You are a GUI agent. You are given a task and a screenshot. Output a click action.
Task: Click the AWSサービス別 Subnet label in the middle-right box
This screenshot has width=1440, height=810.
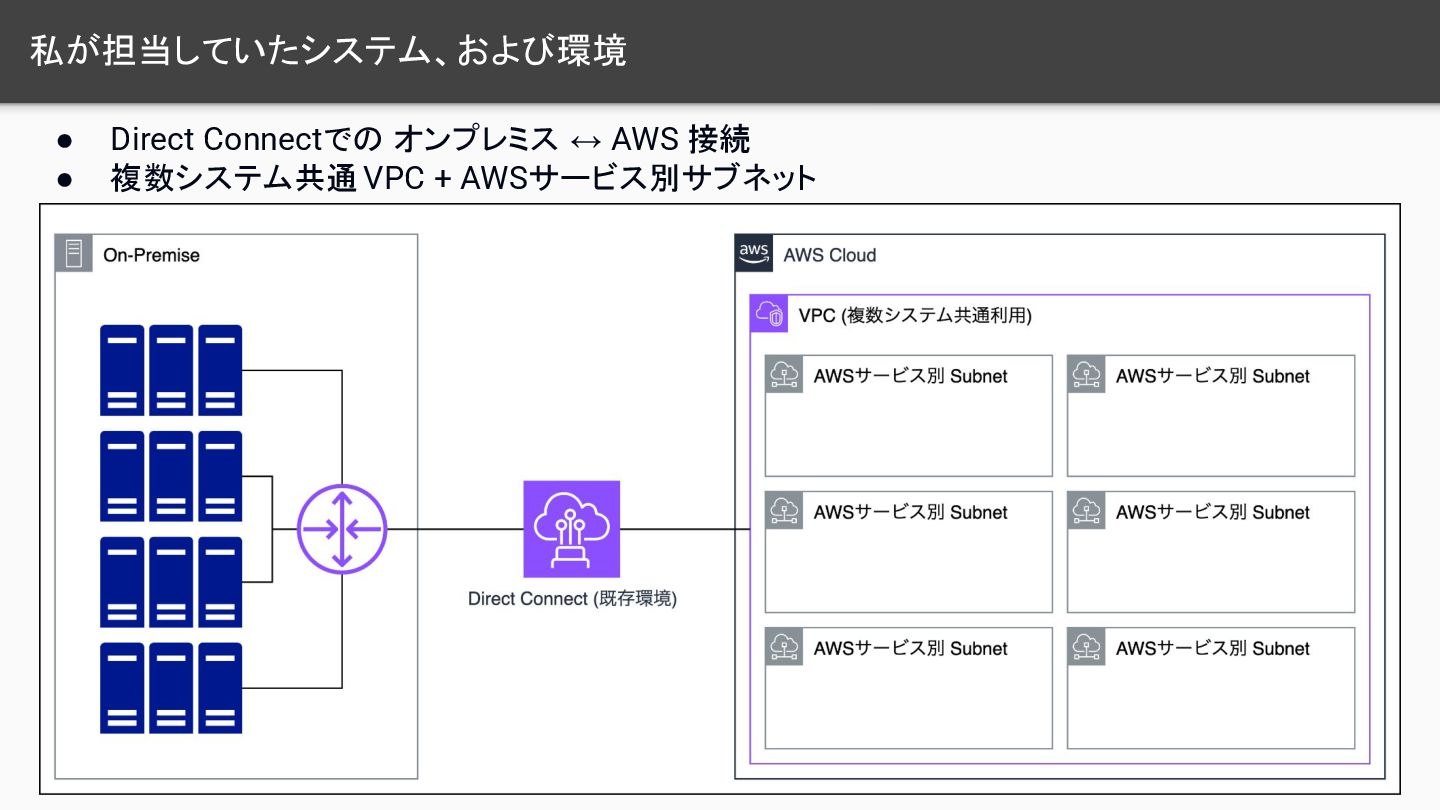pyautogui.click(x=1212, y=512)
